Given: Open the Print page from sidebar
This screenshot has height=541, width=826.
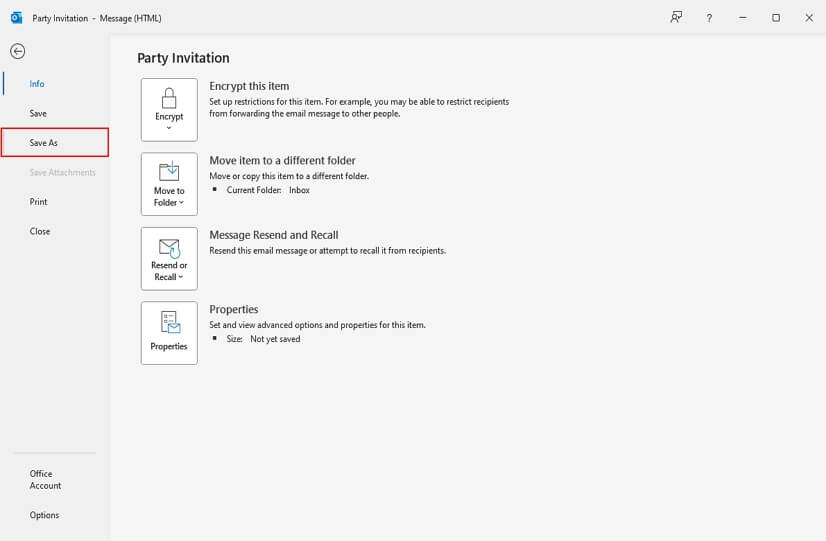Looking at the screenshot, I should coord(39,202).
